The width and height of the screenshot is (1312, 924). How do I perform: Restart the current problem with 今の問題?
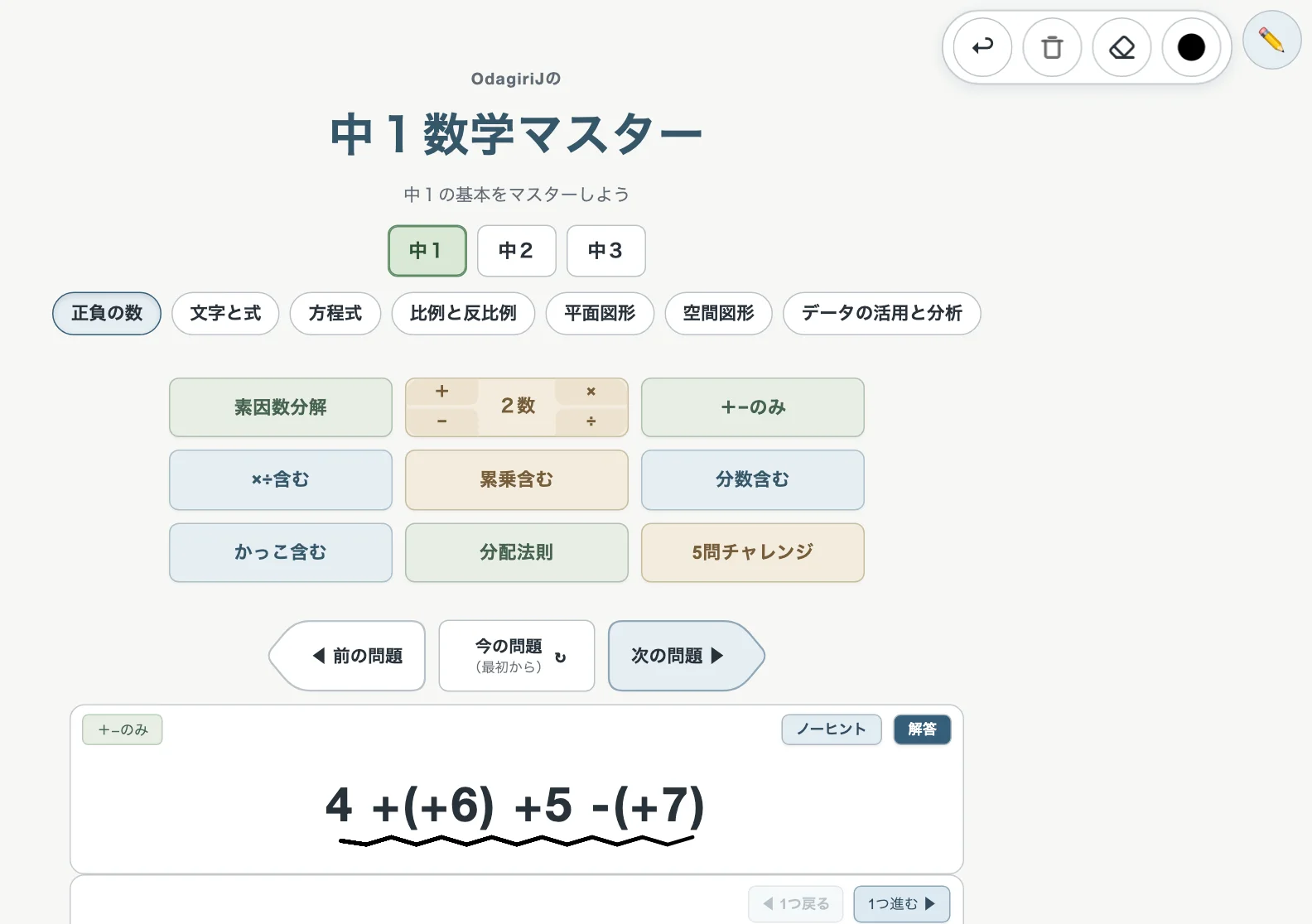[517, 656]
